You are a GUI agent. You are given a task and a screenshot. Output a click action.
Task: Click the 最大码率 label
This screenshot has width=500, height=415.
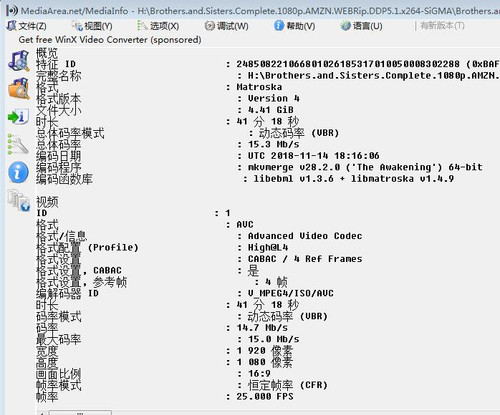point(59,339)
